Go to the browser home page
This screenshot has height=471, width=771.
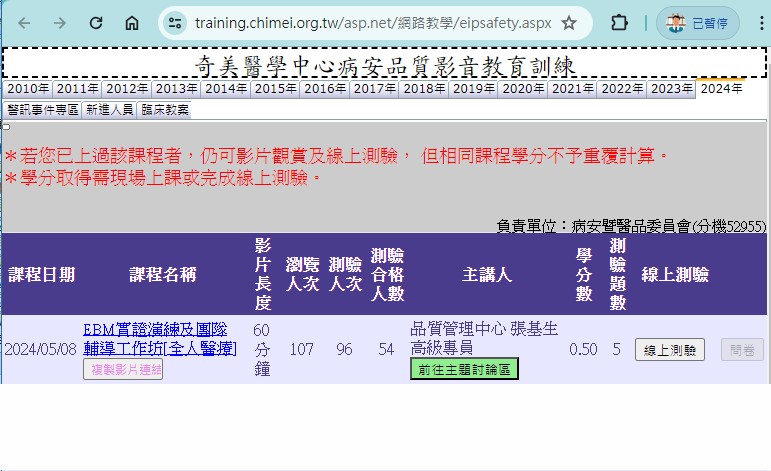132,23
